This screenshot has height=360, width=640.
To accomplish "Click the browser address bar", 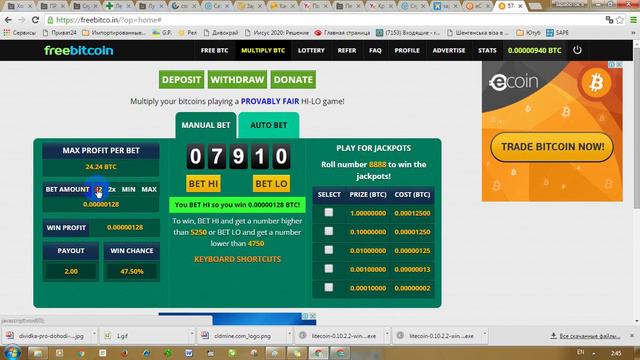I will click(x=322, y=20).
